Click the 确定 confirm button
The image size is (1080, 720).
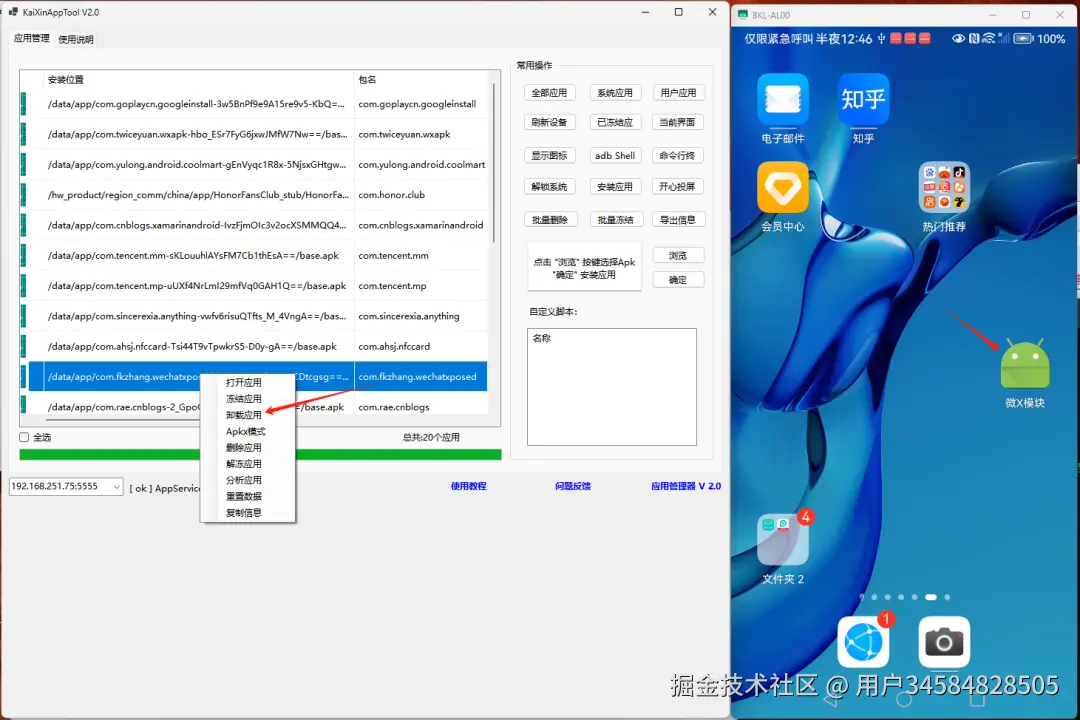point(678,279)
